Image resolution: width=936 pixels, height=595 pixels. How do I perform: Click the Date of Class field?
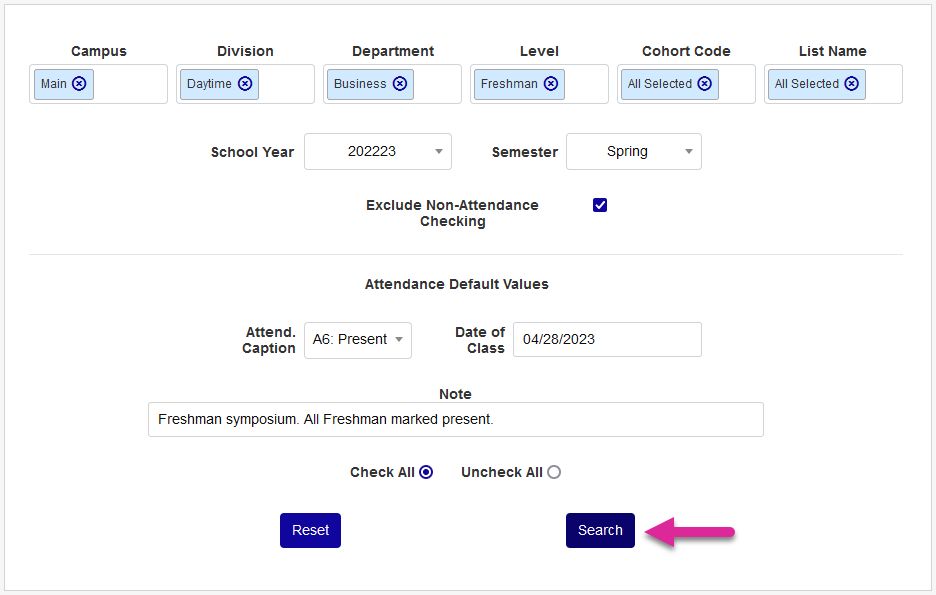pos(607,340)
